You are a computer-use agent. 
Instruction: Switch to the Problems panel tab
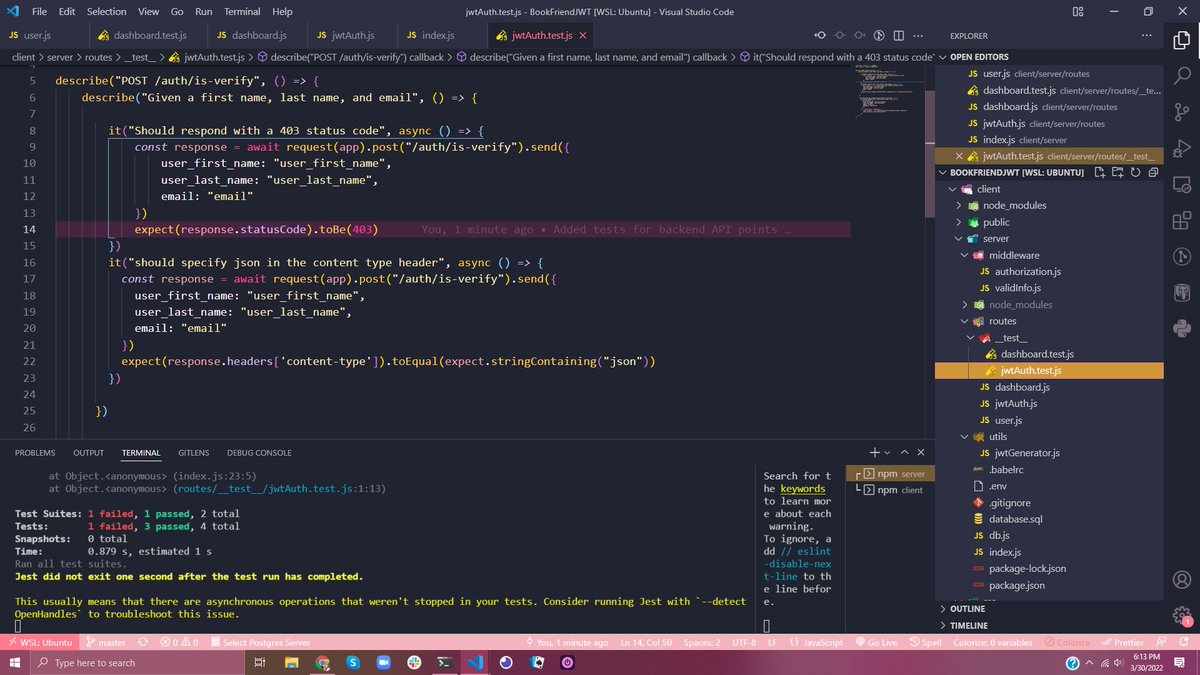[x=35, y=453]
